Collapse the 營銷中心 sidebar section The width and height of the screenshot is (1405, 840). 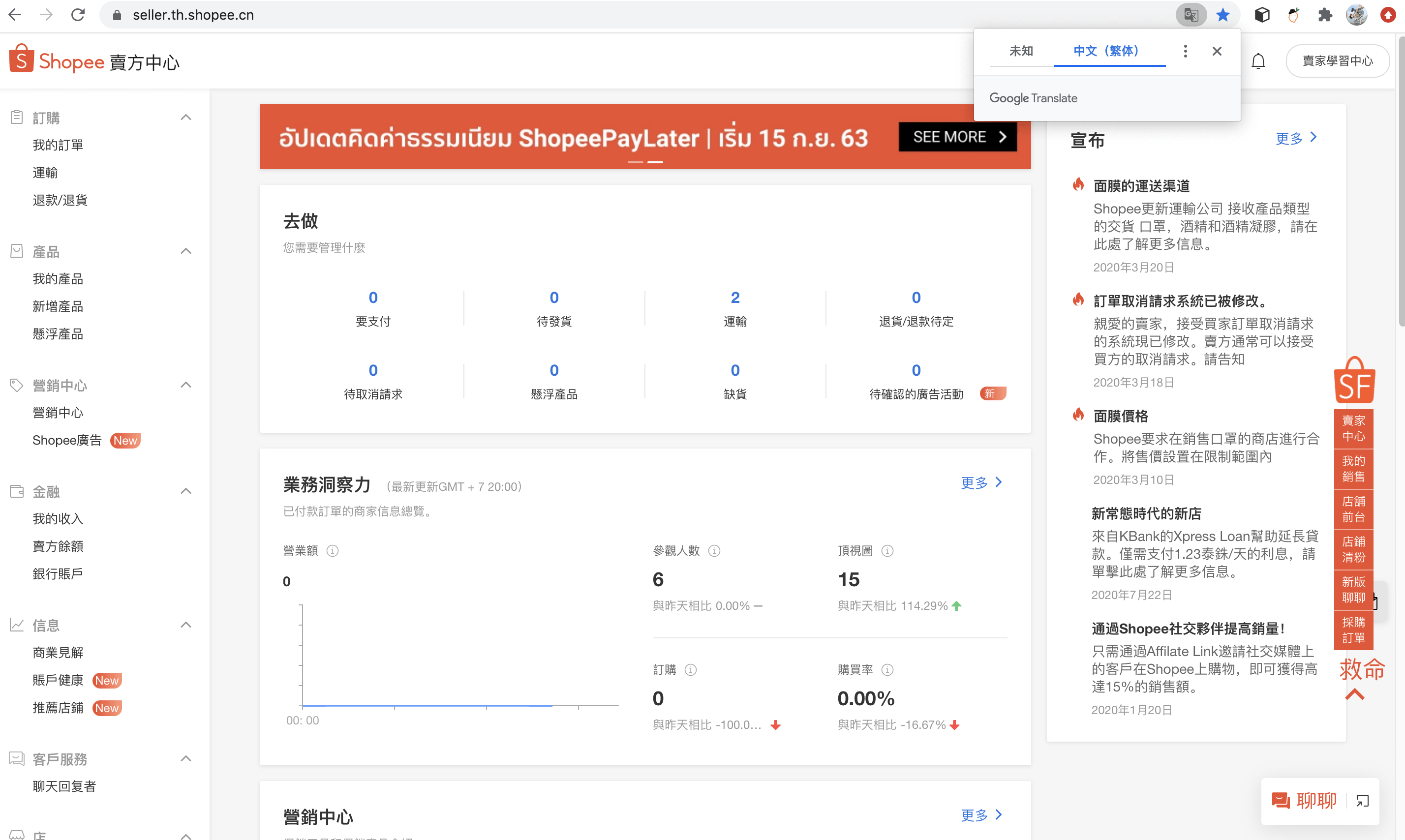[185, 385]
